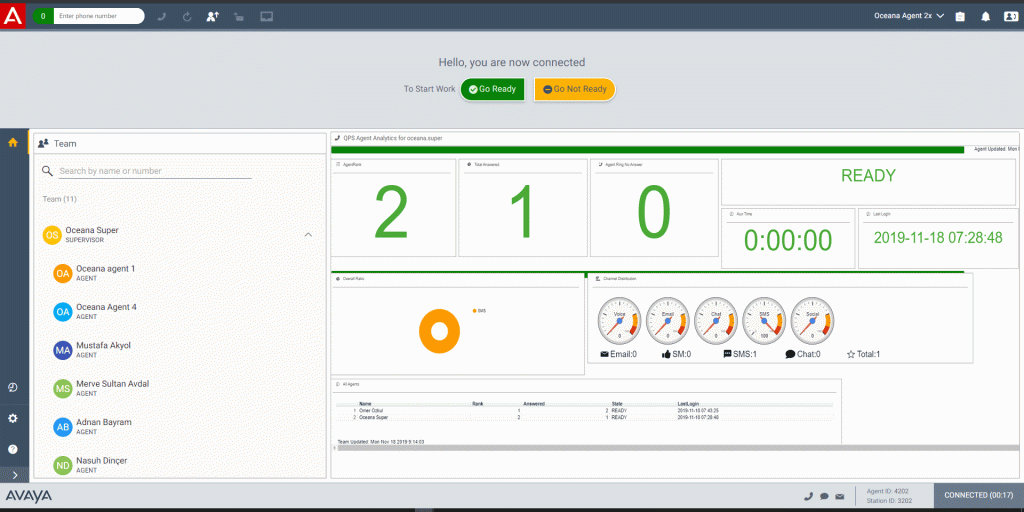Click the MS avatar of Merve Sultan Avdal
Image resolution: width=1024 pixels, height=512 pixels.
point(63,389)
